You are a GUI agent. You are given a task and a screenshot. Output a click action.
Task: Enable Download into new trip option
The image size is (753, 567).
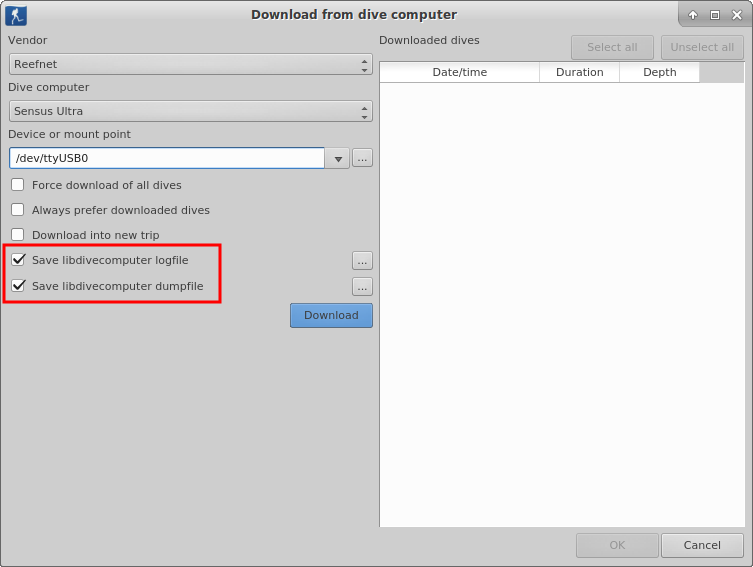pyautogui.click(x=18, y=235)
